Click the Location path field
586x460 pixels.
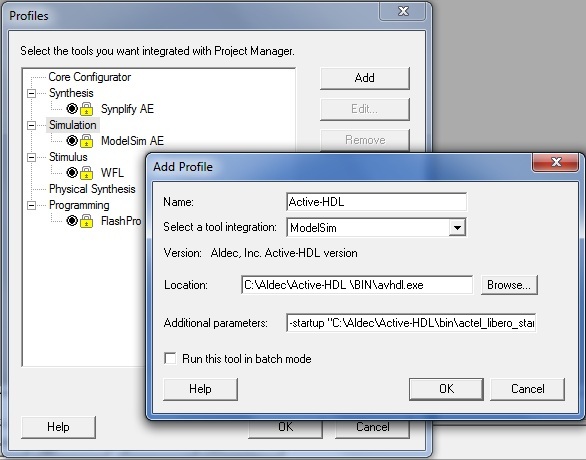click(x=357, y=285)
